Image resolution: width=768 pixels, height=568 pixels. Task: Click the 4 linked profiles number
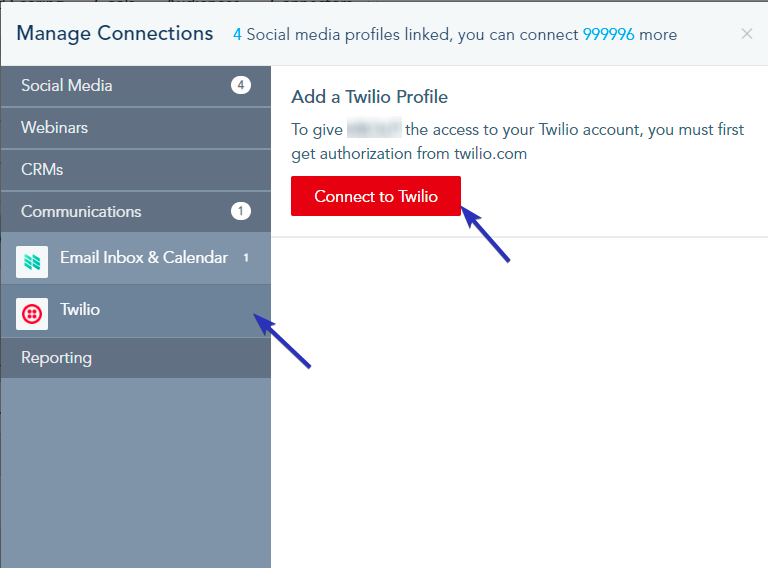tap(237, 34)
